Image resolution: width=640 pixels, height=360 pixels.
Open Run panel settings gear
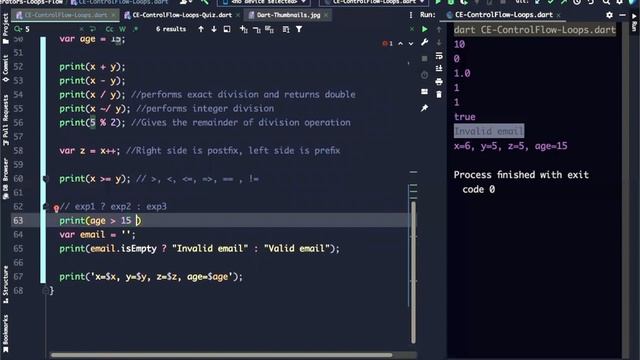coord(609,15)
